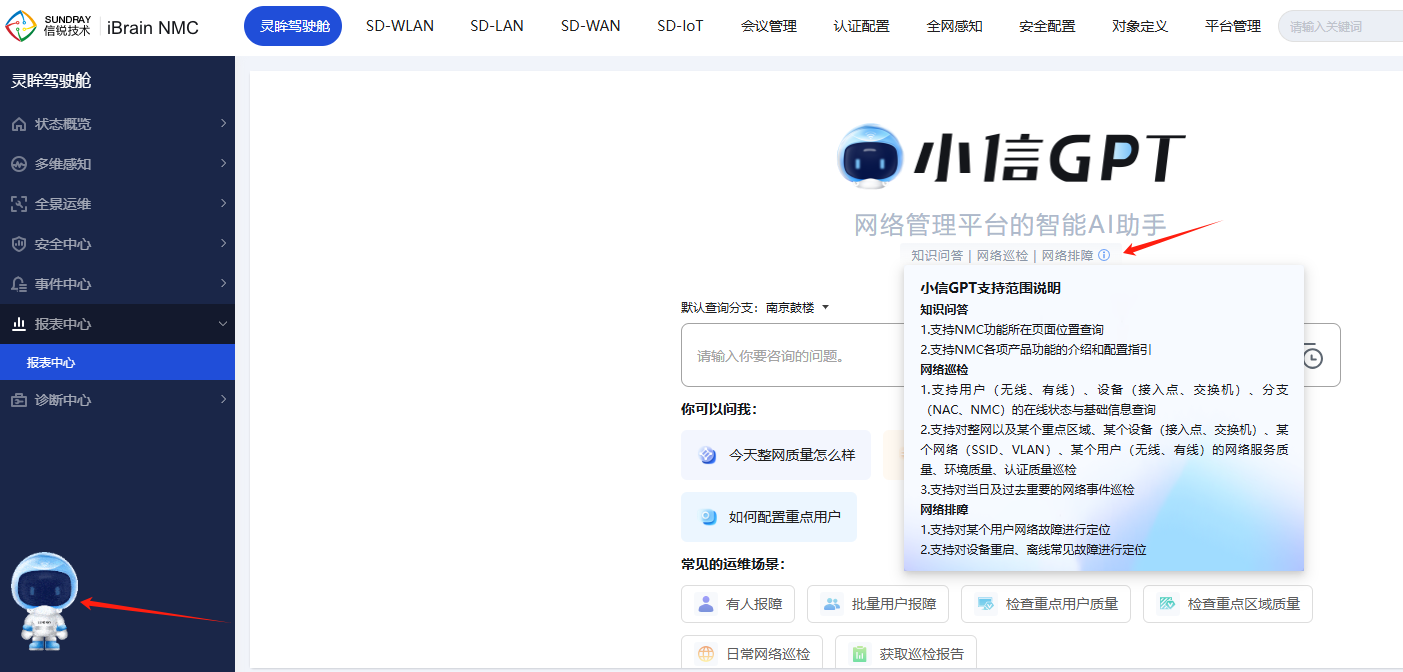Click the 你可以问我 heading
1403x672 pixels.
click(718, 409)
